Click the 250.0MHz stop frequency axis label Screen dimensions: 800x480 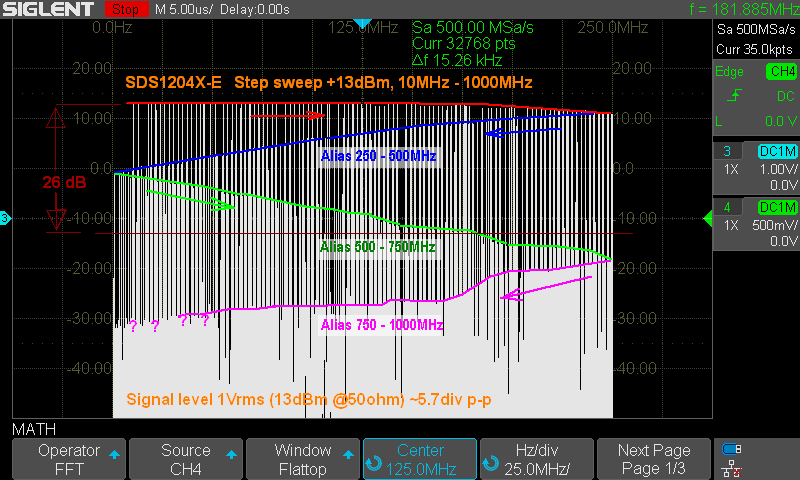pos(613,28)
